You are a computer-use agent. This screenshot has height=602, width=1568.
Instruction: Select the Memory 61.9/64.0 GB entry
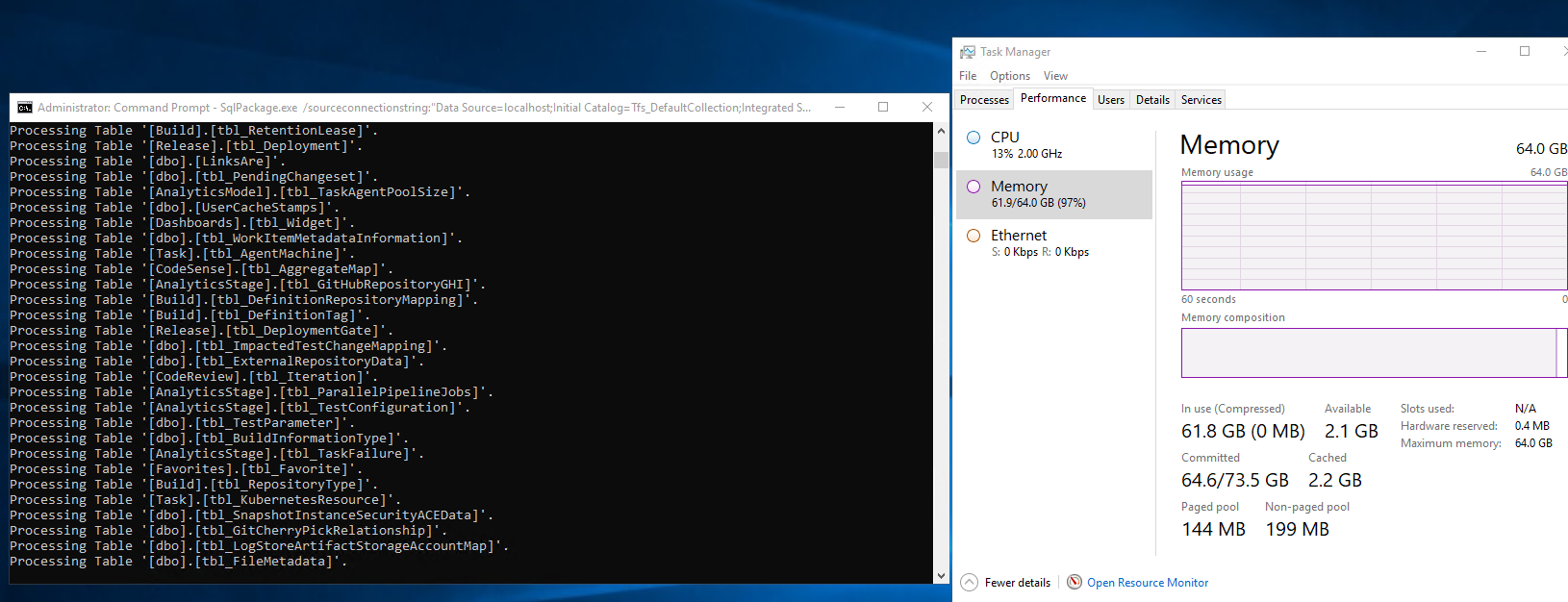point(1054,194)
